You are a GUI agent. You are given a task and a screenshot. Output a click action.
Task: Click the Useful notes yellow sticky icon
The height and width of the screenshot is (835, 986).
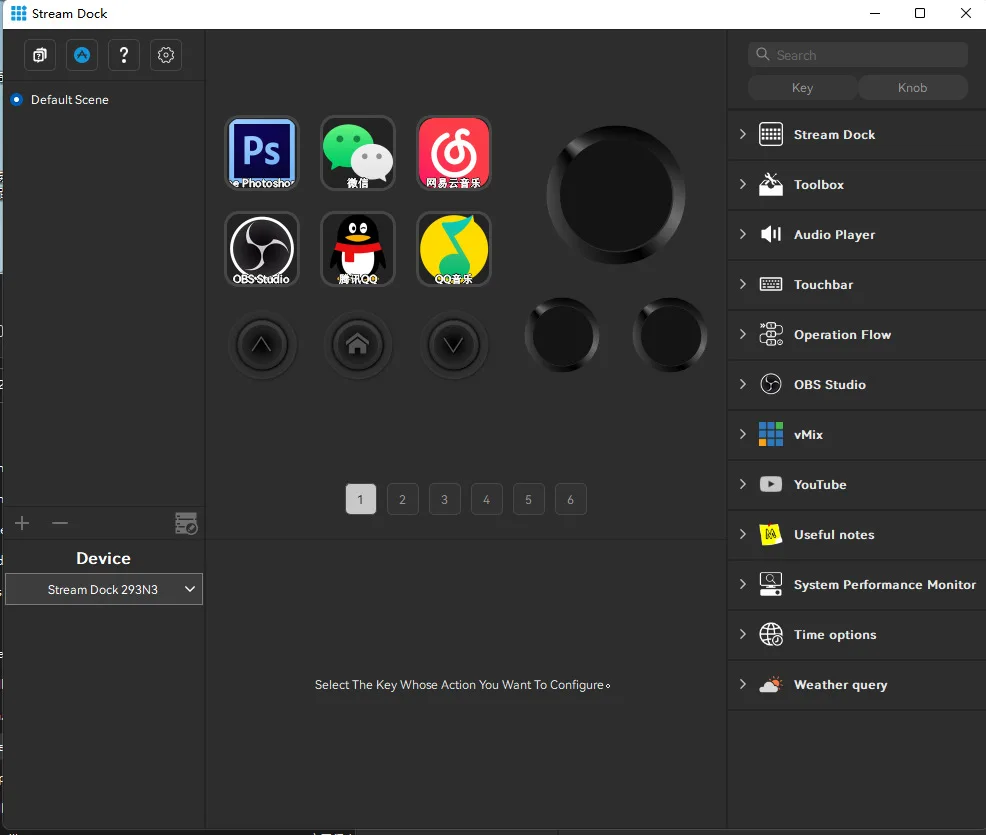pos(771,534)
